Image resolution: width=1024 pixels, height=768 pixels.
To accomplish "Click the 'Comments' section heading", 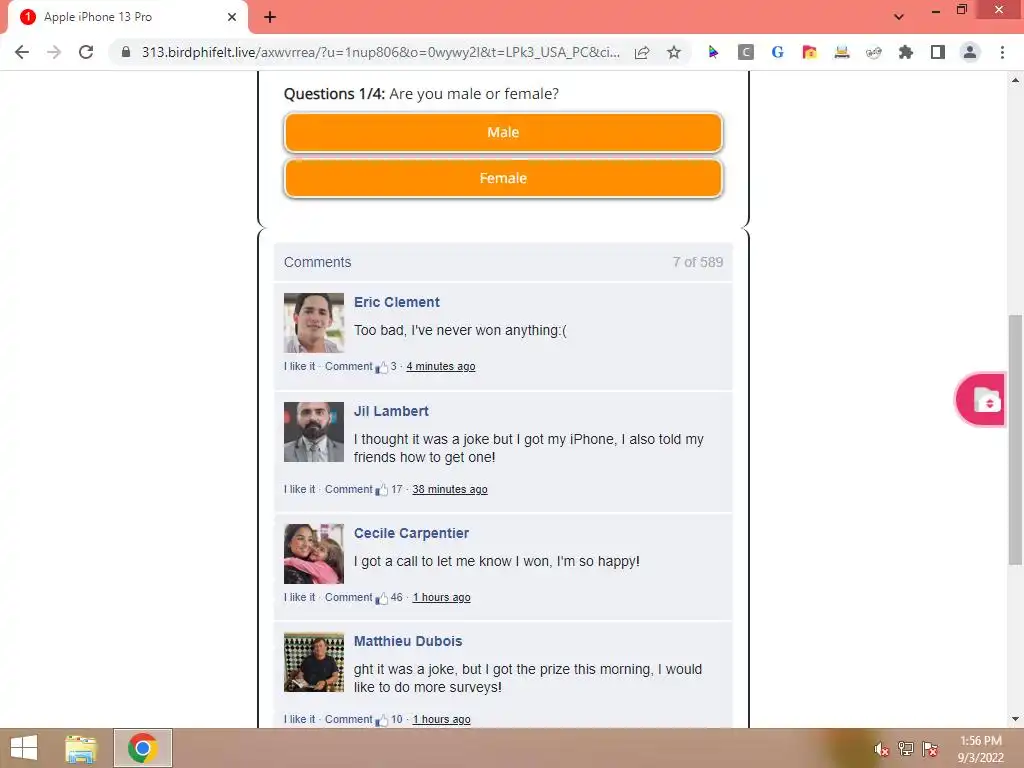I will 317,263.
